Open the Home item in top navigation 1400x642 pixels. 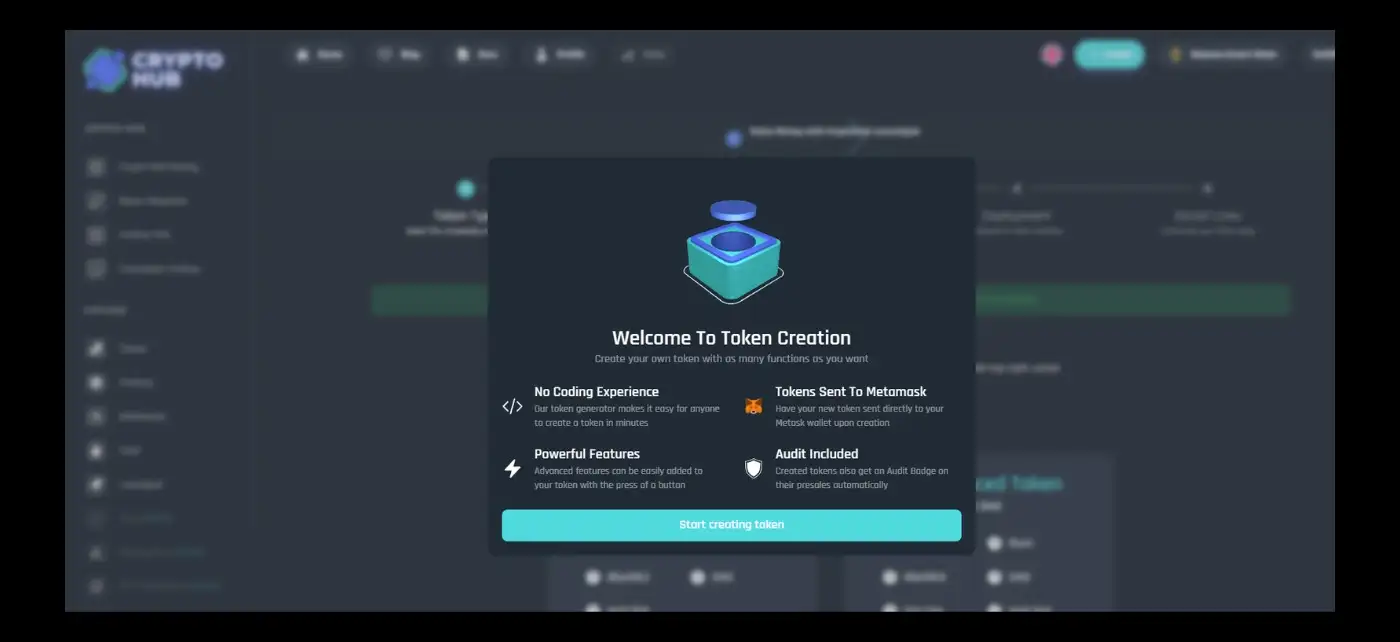coord(319,55)
